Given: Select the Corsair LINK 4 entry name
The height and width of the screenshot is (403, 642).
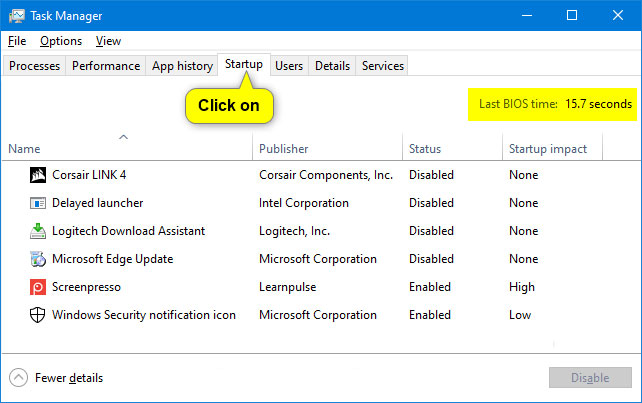Looking at the screenshot, I should tap(89, 175).
